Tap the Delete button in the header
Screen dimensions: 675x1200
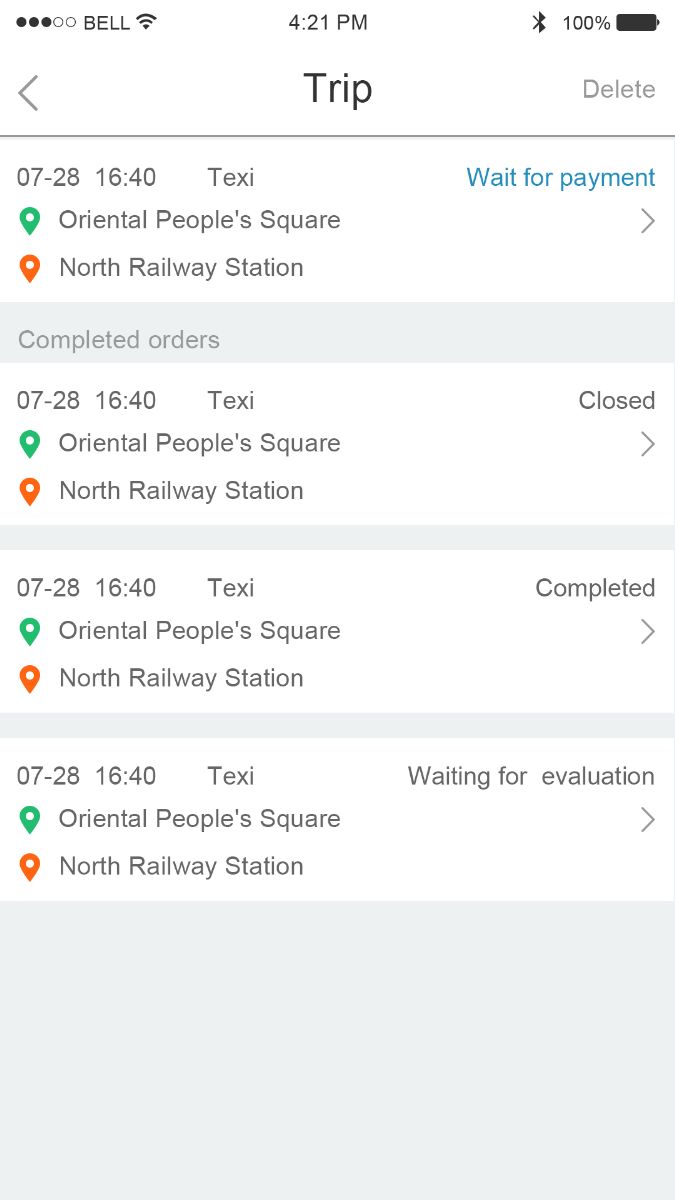pos(618,89)
